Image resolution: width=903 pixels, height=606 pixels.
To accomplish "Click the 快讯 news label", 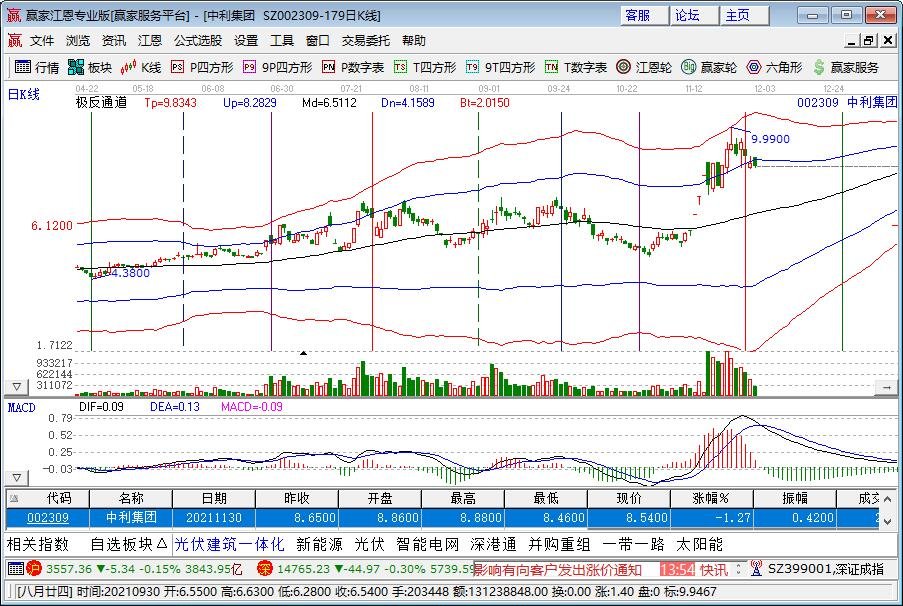I will pyautogui.click(x=714, y=569).
